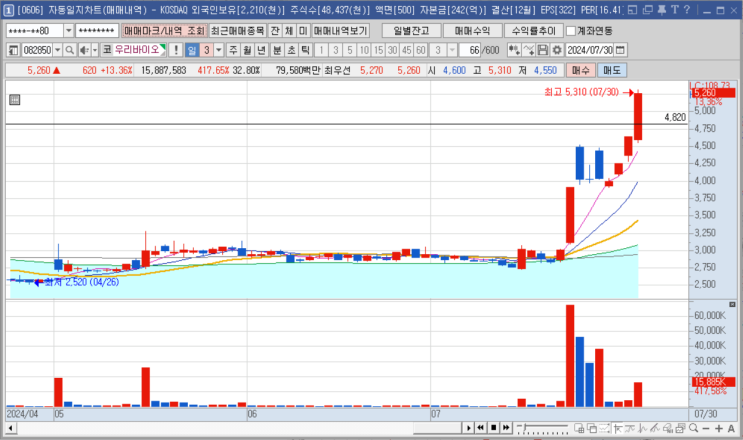Click the data grid icon on chart

coord(15,100)
